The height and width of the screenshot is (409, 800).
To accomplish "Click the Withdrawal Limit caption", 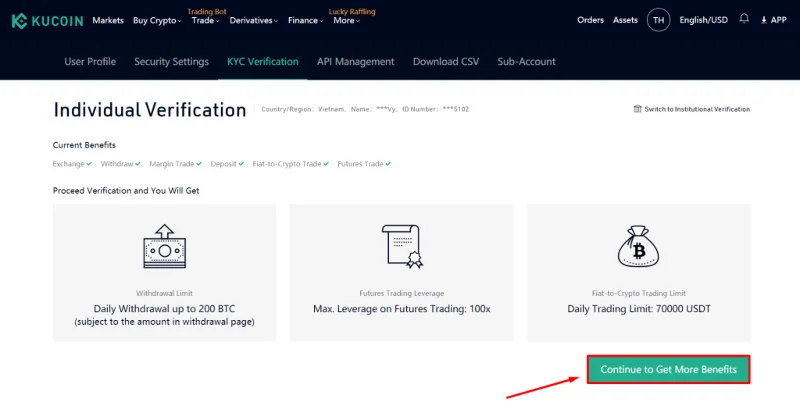I will tap(164, 293).
